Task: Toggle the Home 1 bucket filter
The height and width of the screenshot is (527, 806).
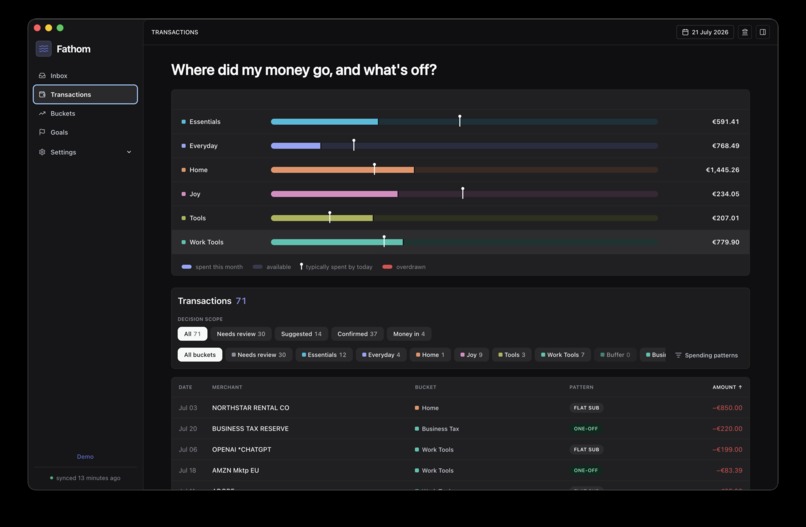Action: (430, 355)
